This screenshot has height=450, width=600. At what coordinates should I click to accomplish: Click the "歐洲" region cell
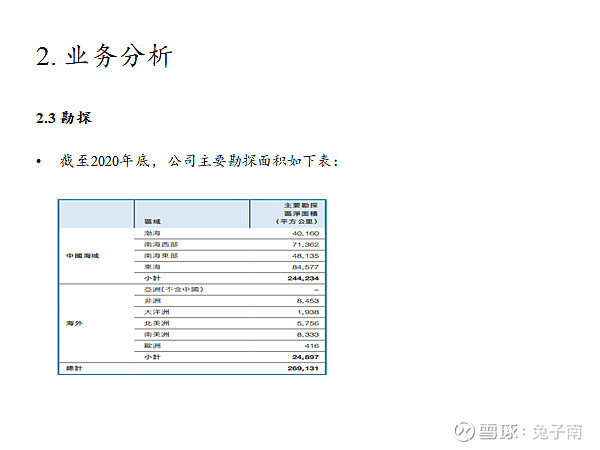click(152, 346)
